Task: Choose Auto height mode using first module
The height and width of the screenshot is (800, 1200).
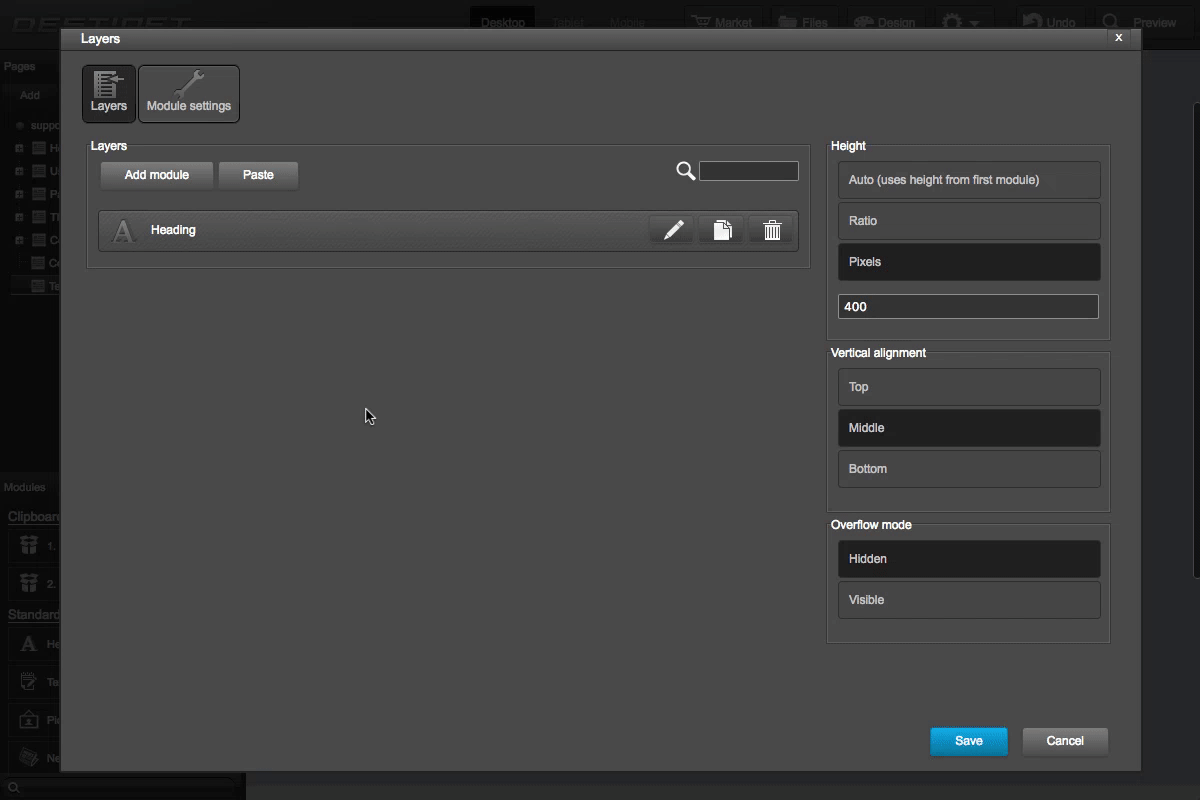Action: click(x=968, y=179)
